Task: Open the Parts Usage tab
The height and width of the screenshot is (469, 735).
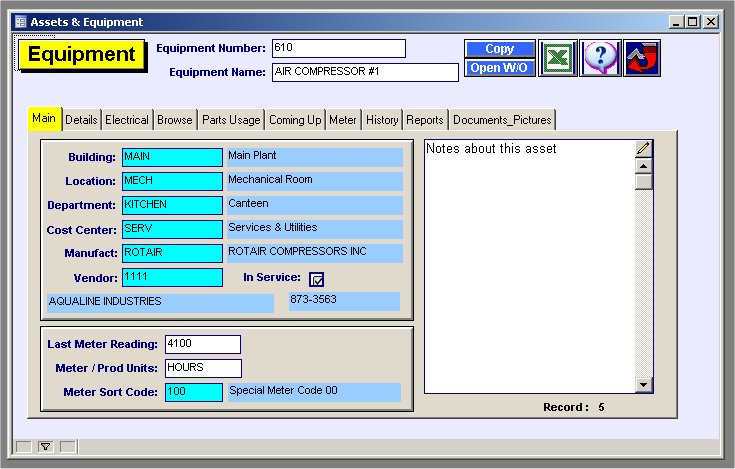Action: pos(231,120)
